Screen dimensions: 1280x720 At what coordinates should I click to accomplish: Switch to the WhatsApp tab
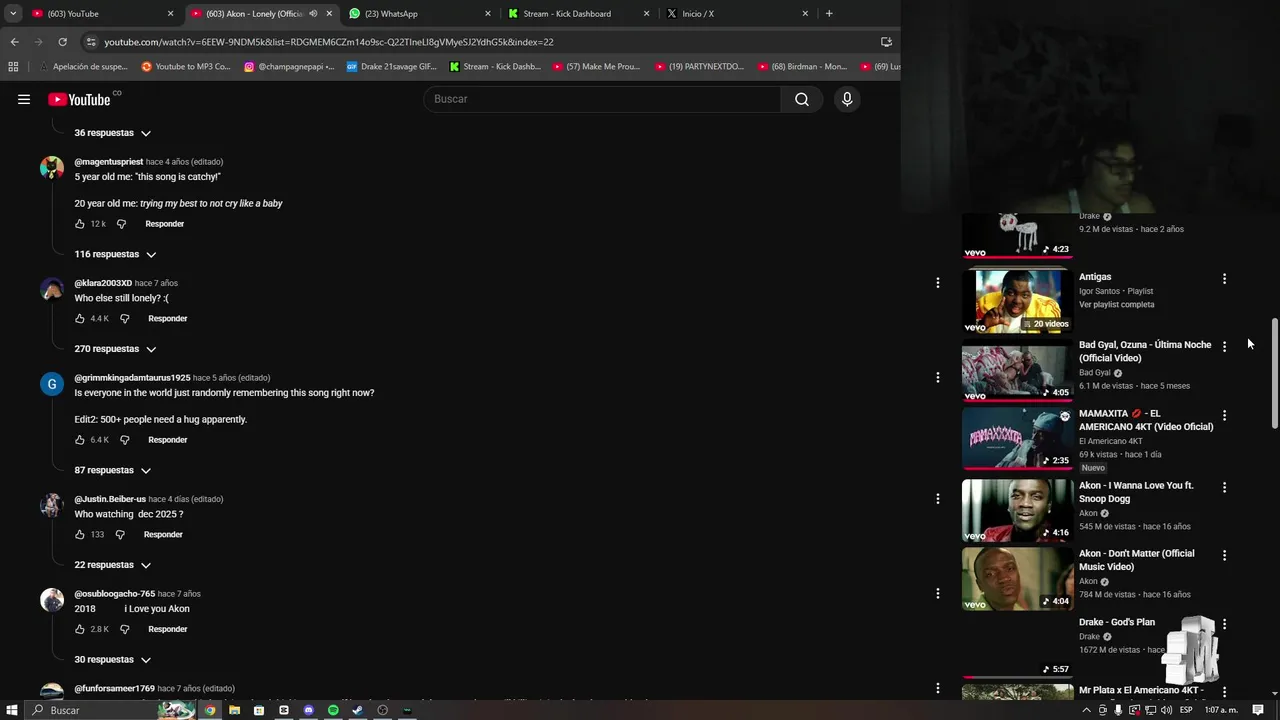420,14
